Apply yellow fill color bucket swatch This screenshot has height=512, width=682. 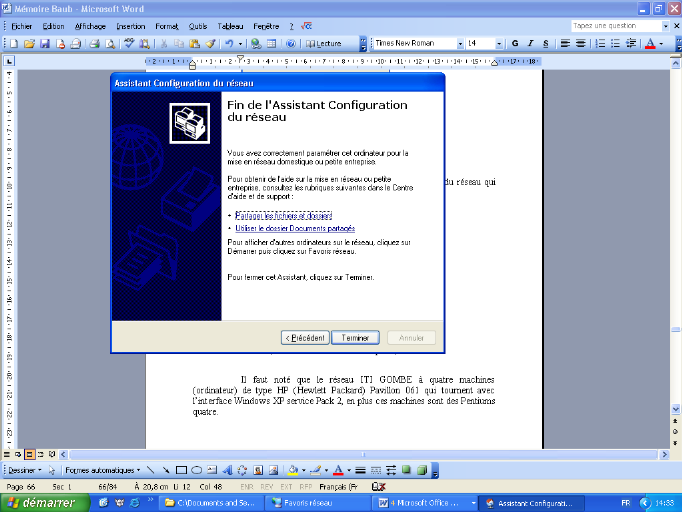coord(293,470)
